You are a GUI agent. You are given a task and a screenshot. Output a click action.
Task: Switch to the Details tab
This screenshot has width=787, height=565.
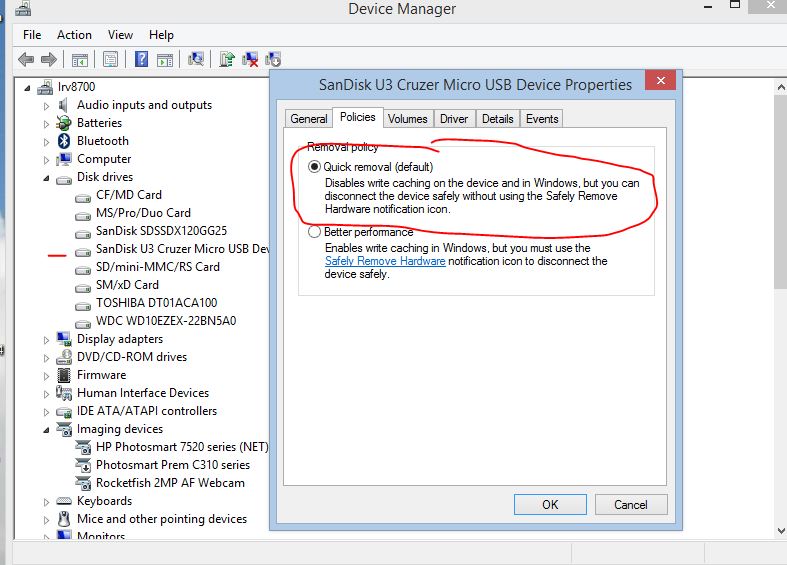click(x=497, y=119)
